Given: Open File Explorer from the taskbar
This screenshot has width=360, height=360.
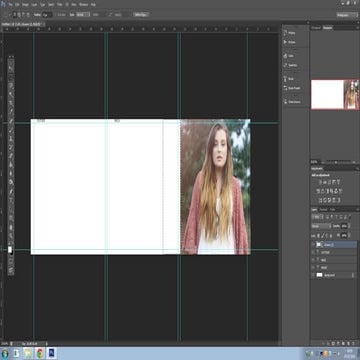Looking at the screenshot, I should click(28, 353).
